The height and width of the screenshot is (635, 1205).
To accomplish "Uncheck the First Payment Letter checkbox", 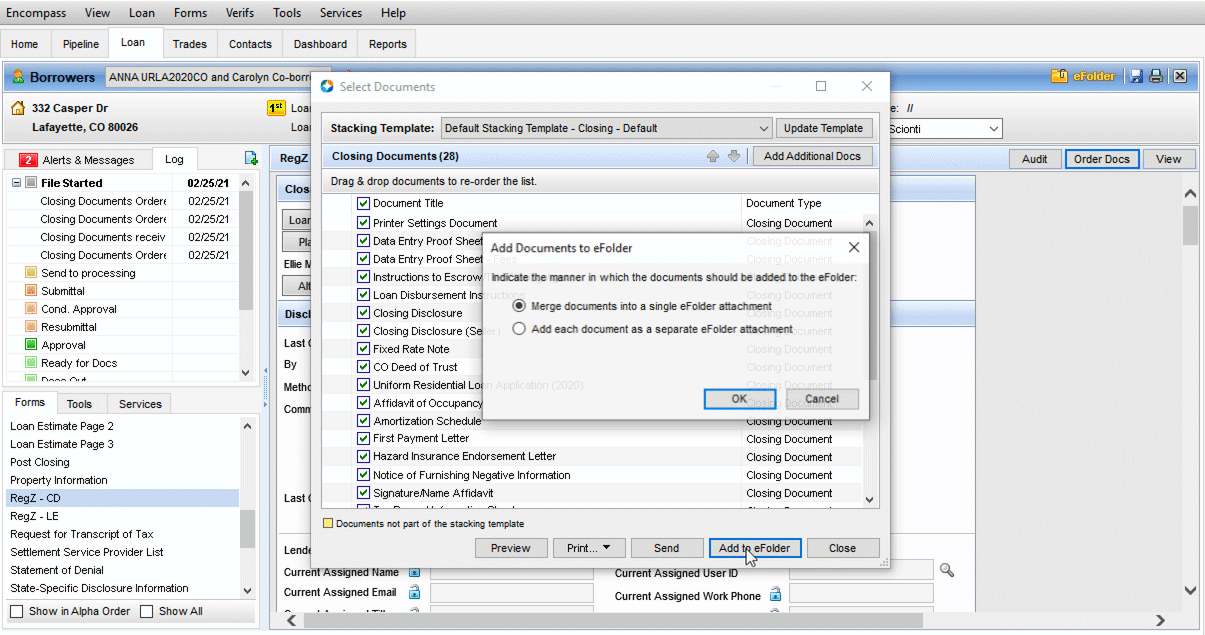I will pos(364,439).
